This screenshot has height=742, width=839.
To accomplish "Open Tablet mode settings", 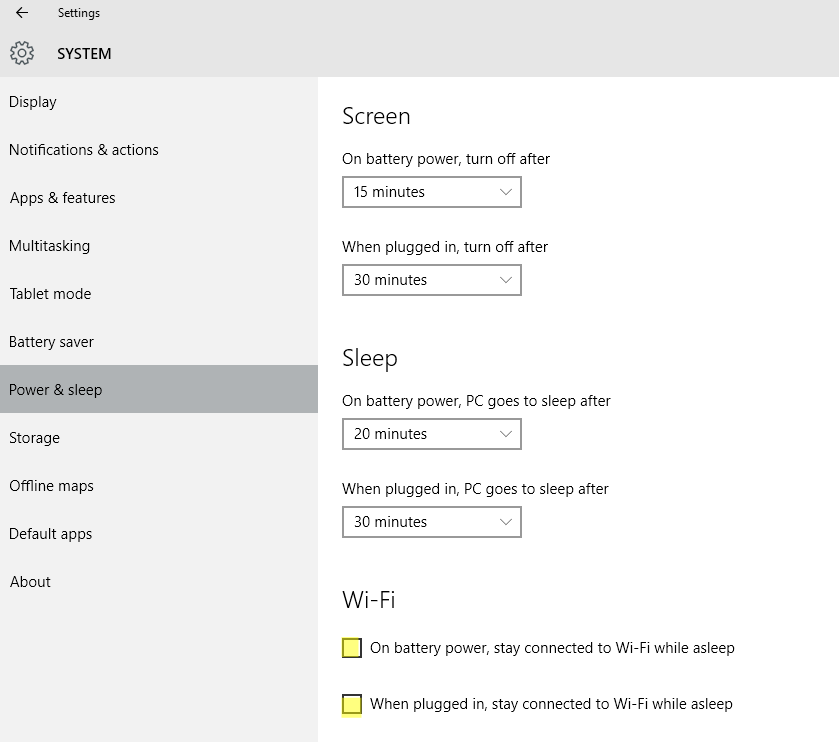I will click(x=159, y=294).
